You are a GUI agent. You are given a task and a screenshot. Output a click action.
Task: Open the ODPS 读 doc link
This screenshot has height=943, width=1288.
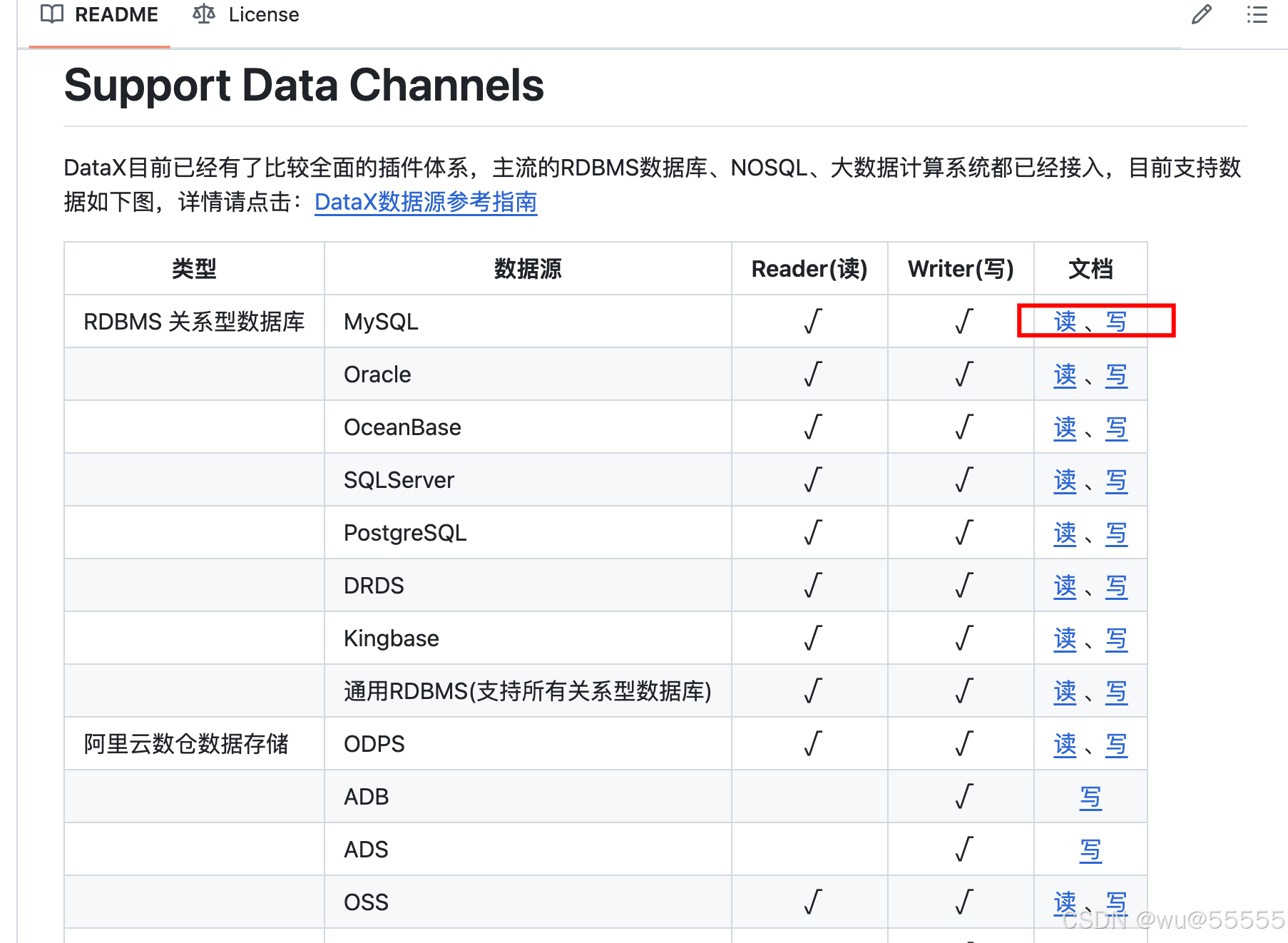pyautogui.click(x=1065, y=744)
